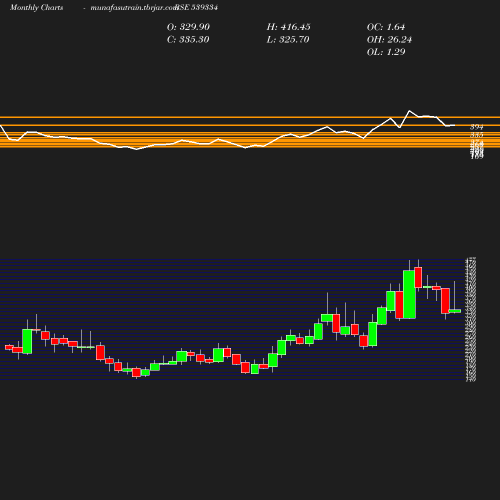Click the tallest green candlestick near the peak
The height and width of the screenshot is (500, 500).
[409, 294]
